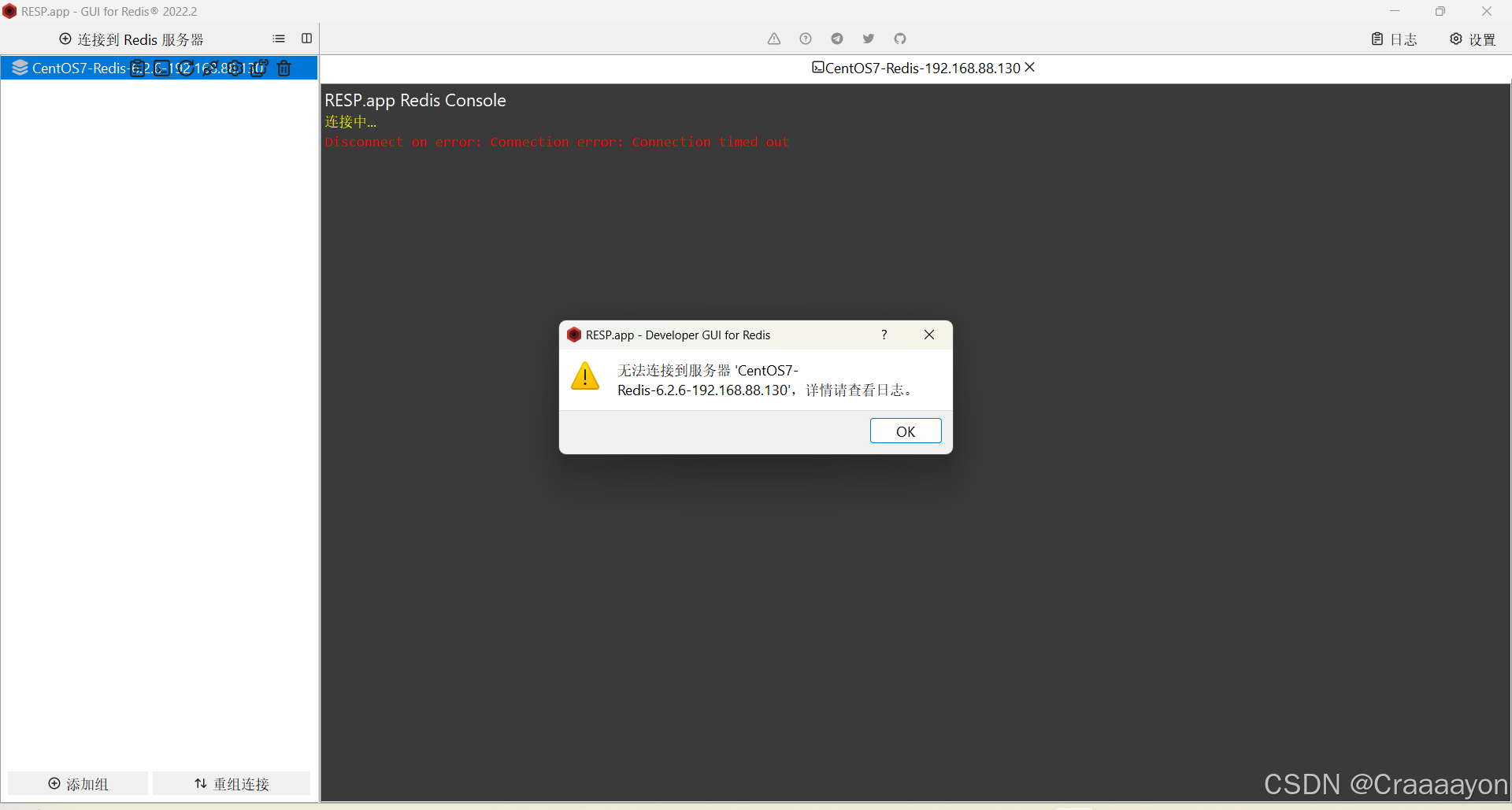
Task: Click the report issue warning triangle icon
Action: [x=774, y=39]
